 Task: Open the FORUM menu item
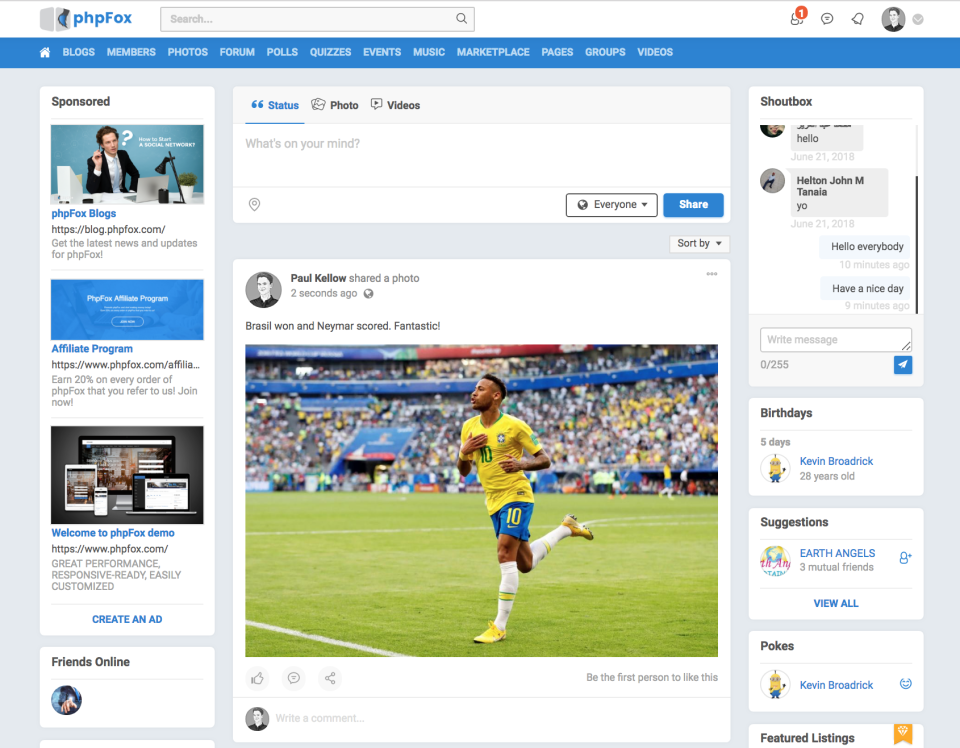click(237, 52)
